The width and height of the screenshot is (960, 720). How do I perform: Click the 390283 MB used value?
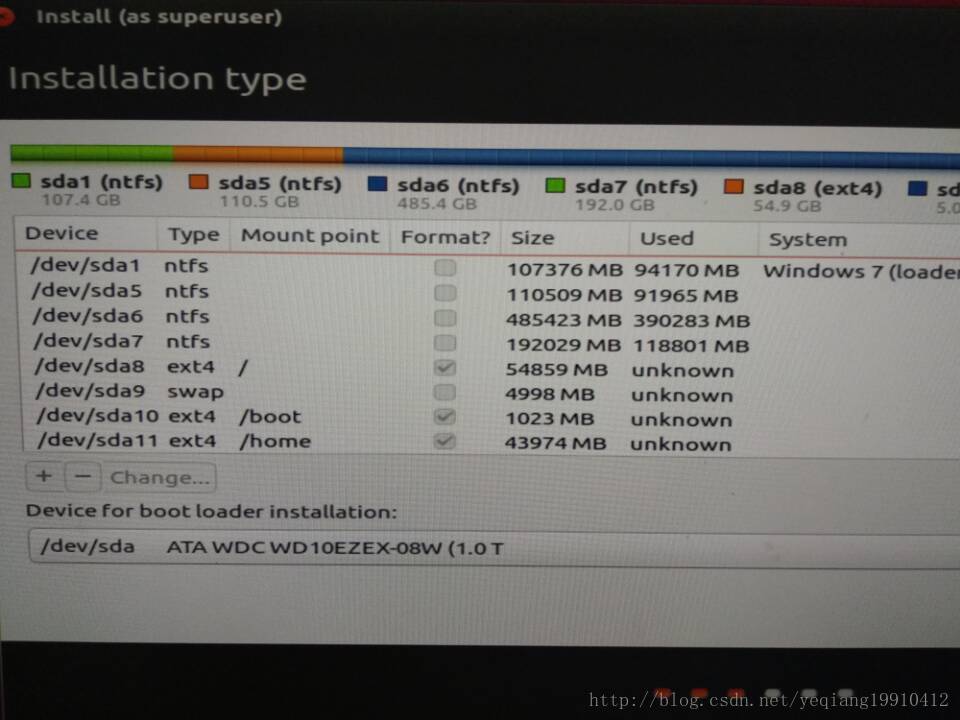[691, 320]
